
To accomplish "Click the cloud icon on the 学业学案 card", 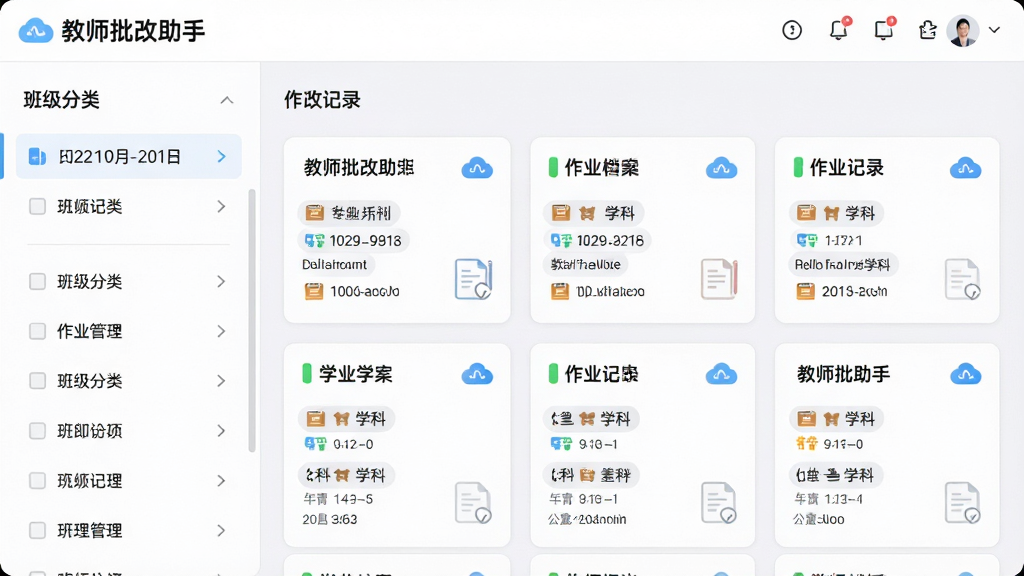I will [477, 374].
